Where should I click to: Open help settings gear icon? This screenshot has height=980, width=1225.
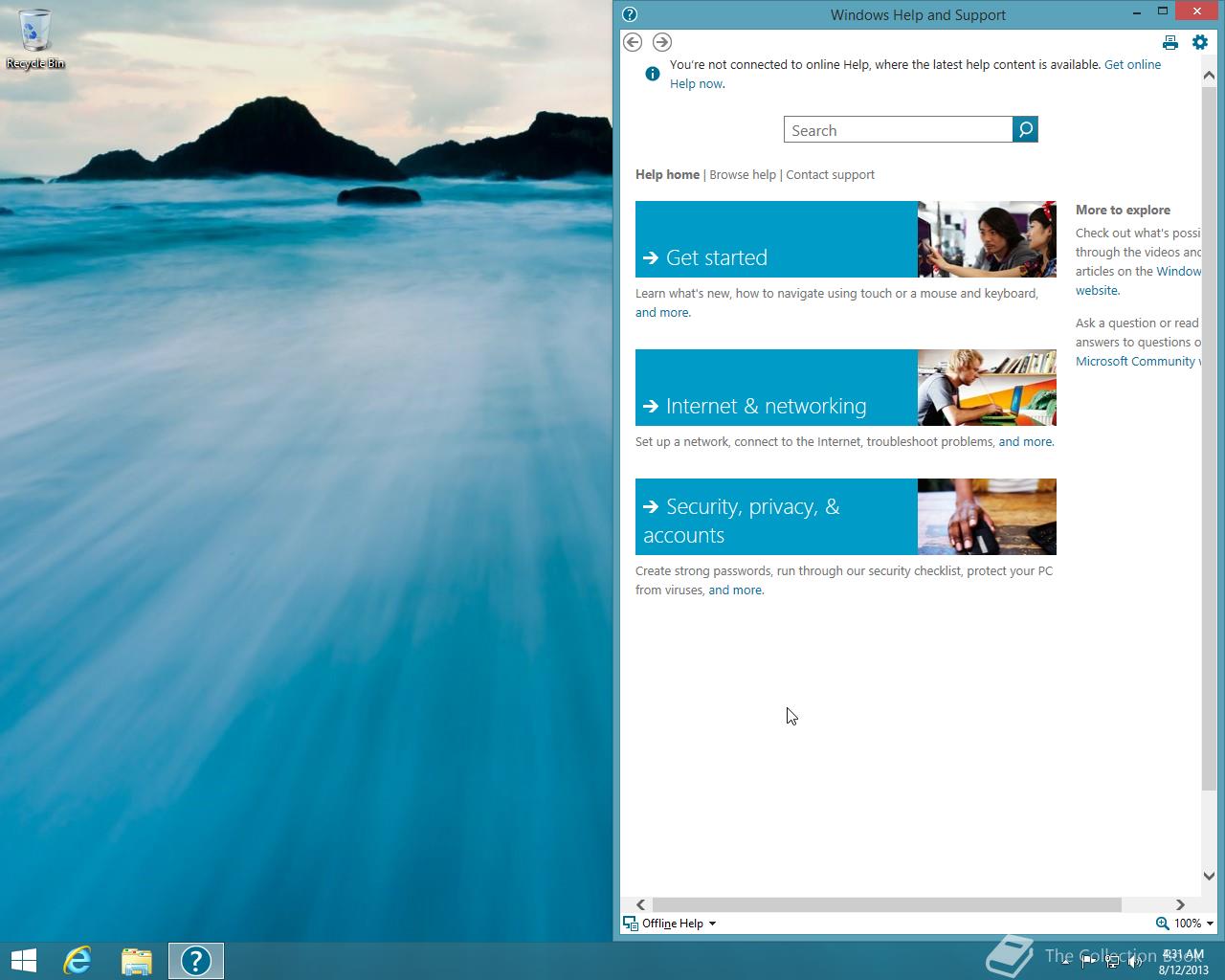(x=1200, y=42)
